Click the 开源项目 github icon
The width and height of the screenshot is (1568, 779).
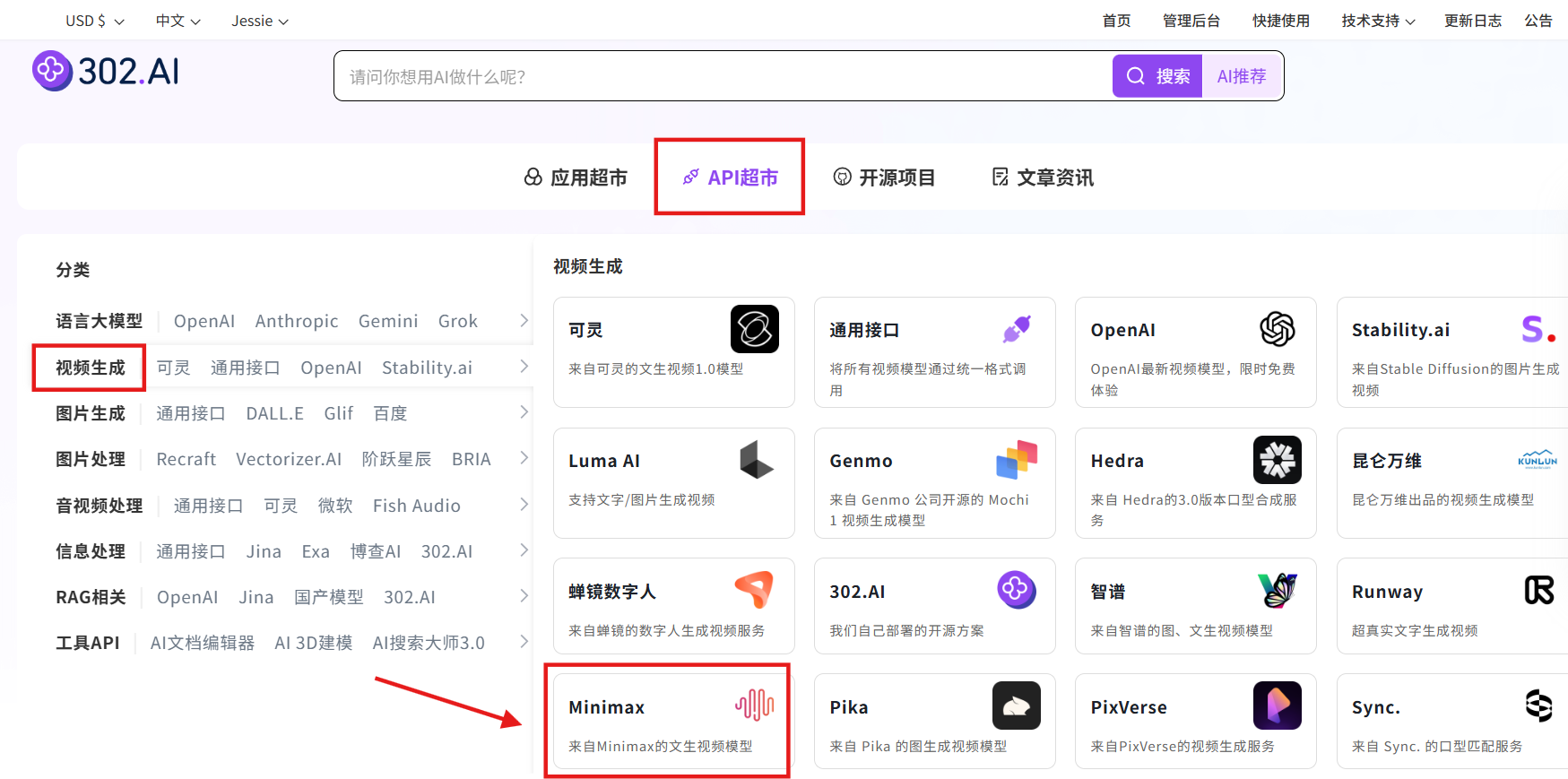tap(842, 177)
